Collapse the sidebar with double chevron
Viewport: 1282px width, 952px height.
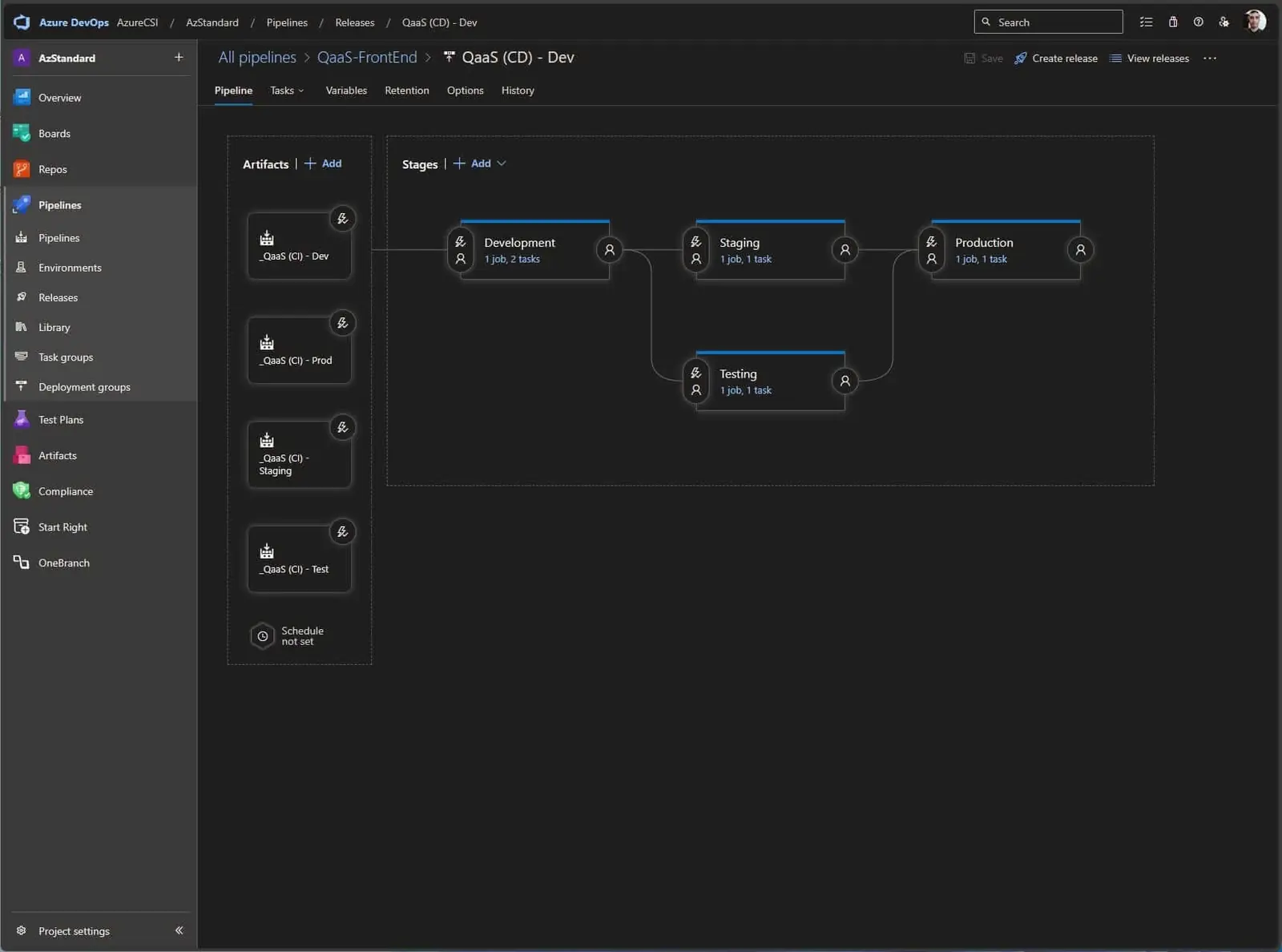179,930
